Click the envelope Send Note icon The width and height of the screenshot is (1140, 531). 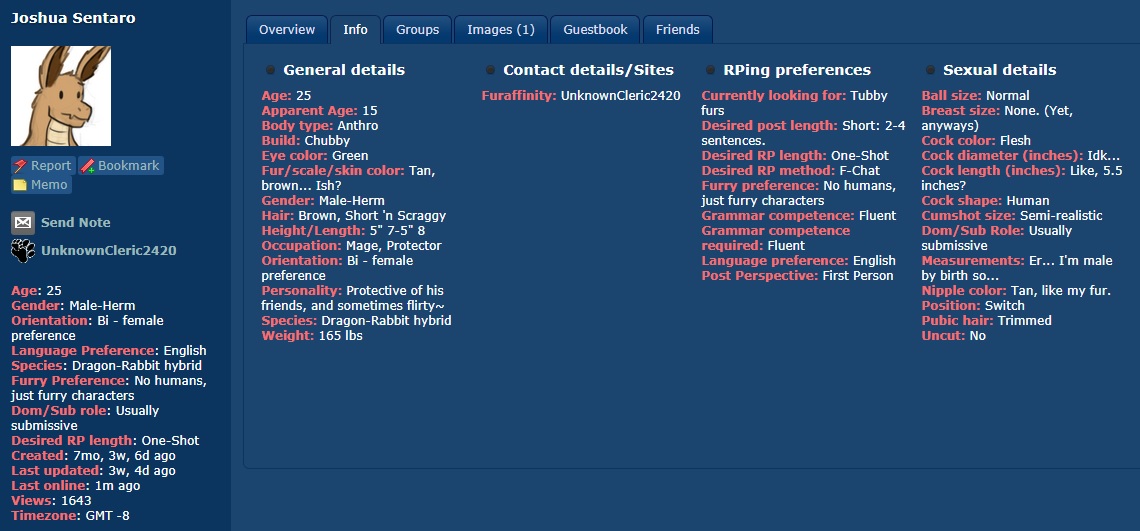click(x=23, y=223)
